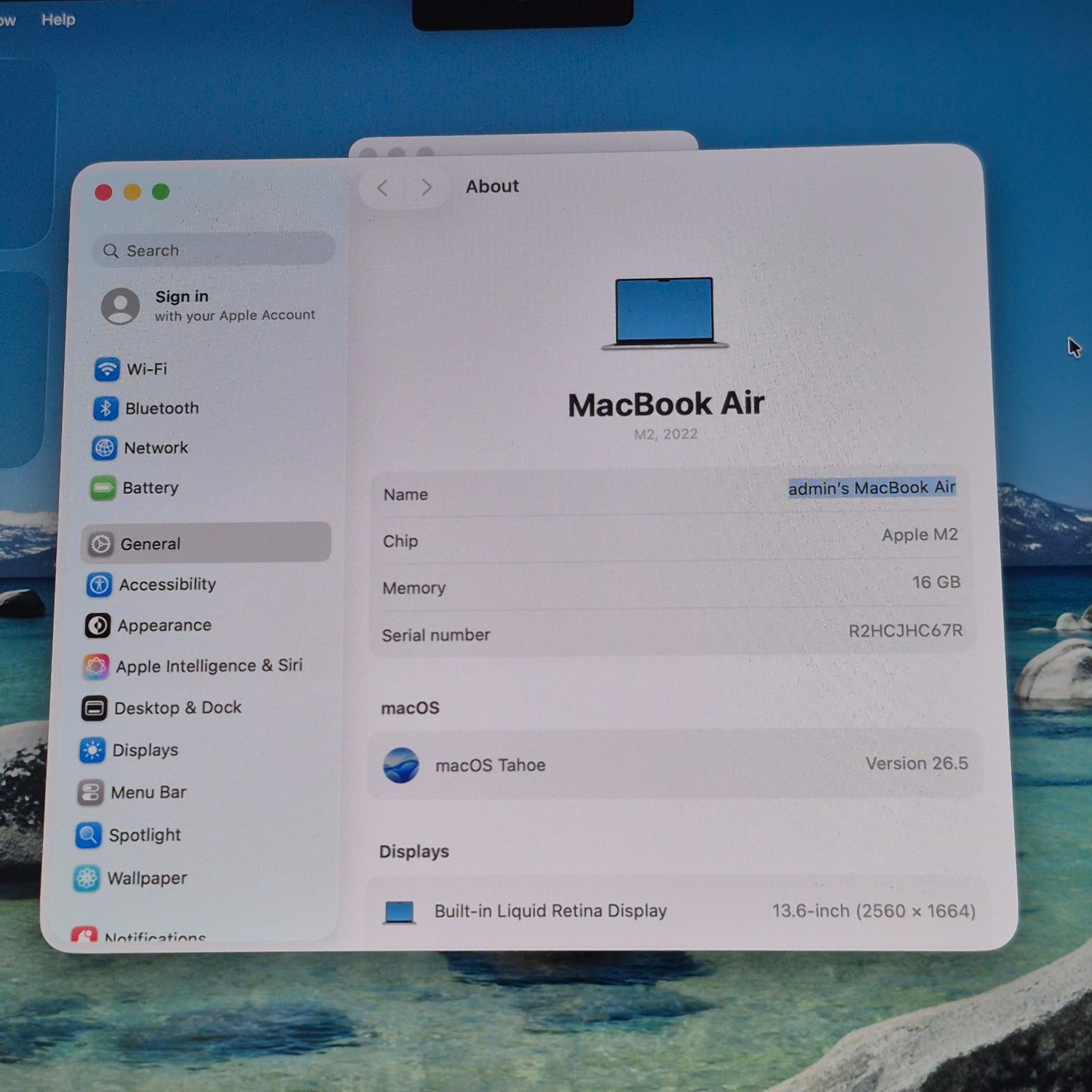Click the user avatar beside Sign in
This screenshot has height=1092, width=1092.
pos(120,306)
